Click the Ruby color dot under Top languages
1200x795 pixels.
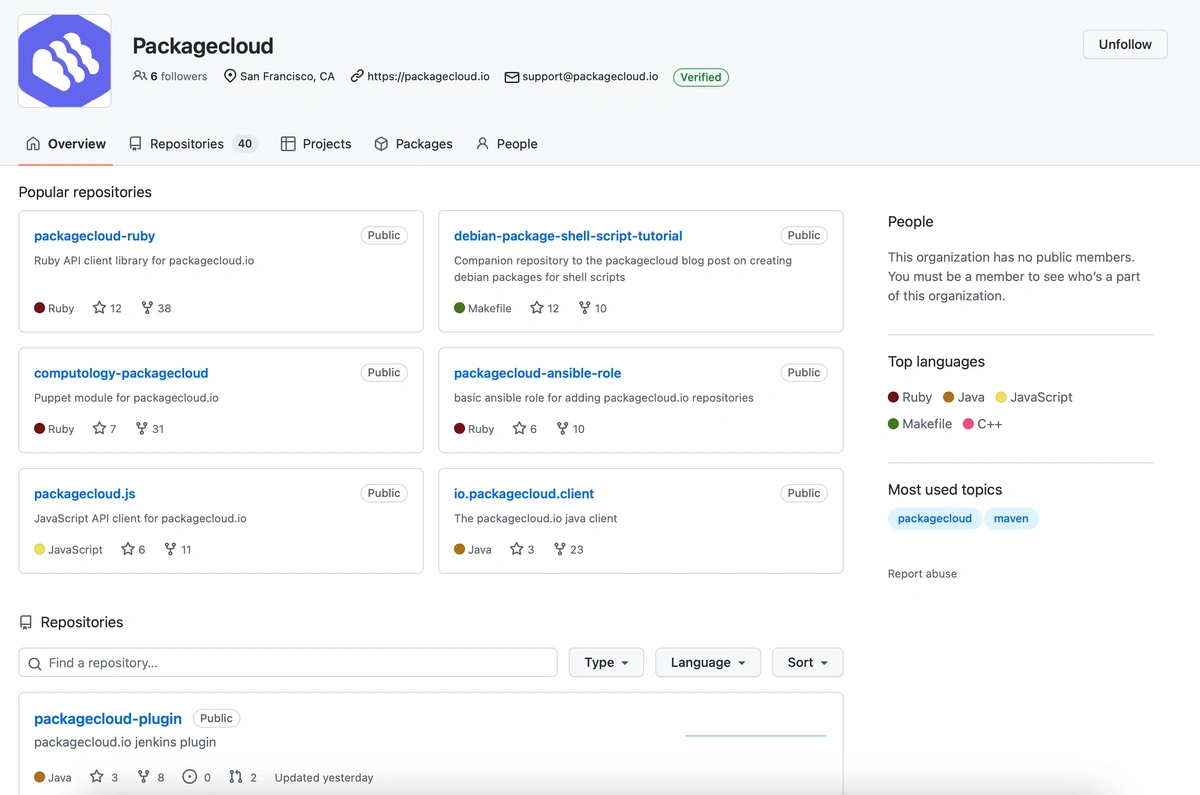click(x=892, y=396)
